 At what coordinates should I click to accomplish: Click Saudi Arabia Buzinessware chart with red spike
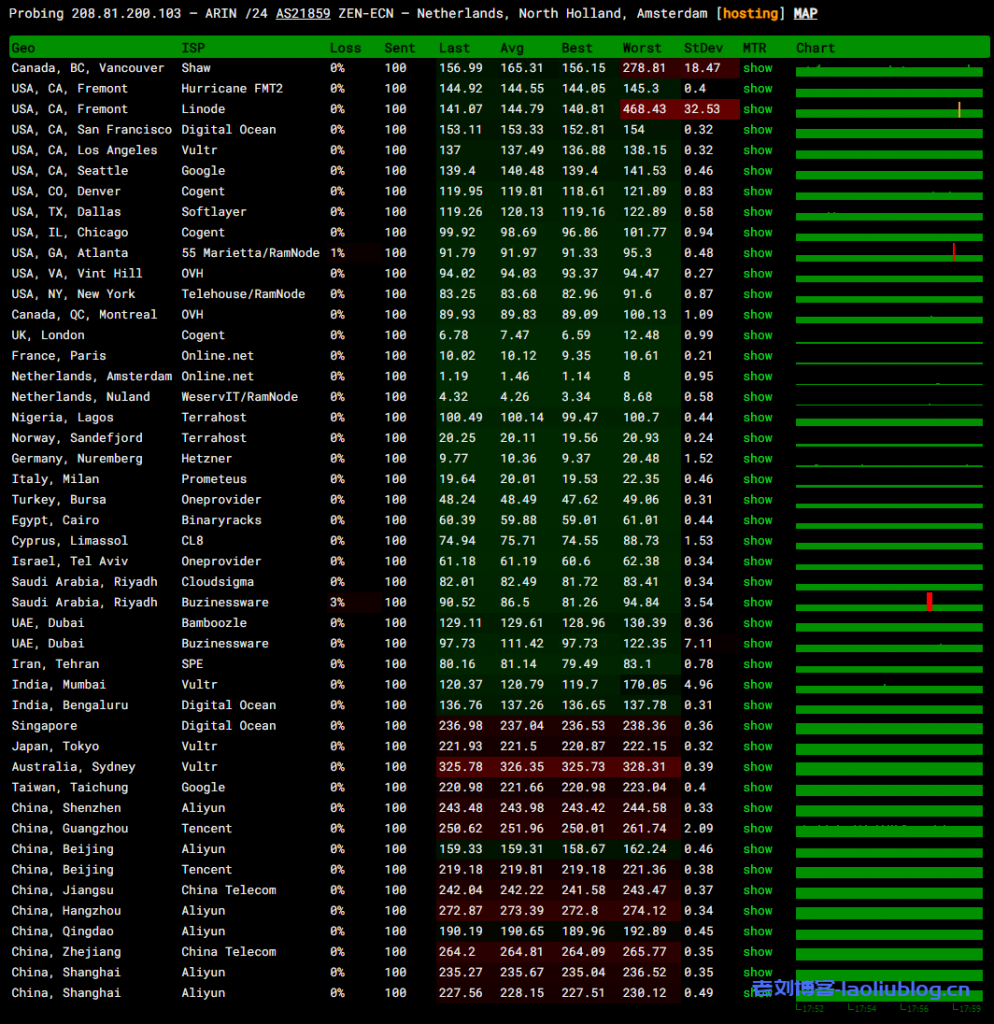[889, 602]
